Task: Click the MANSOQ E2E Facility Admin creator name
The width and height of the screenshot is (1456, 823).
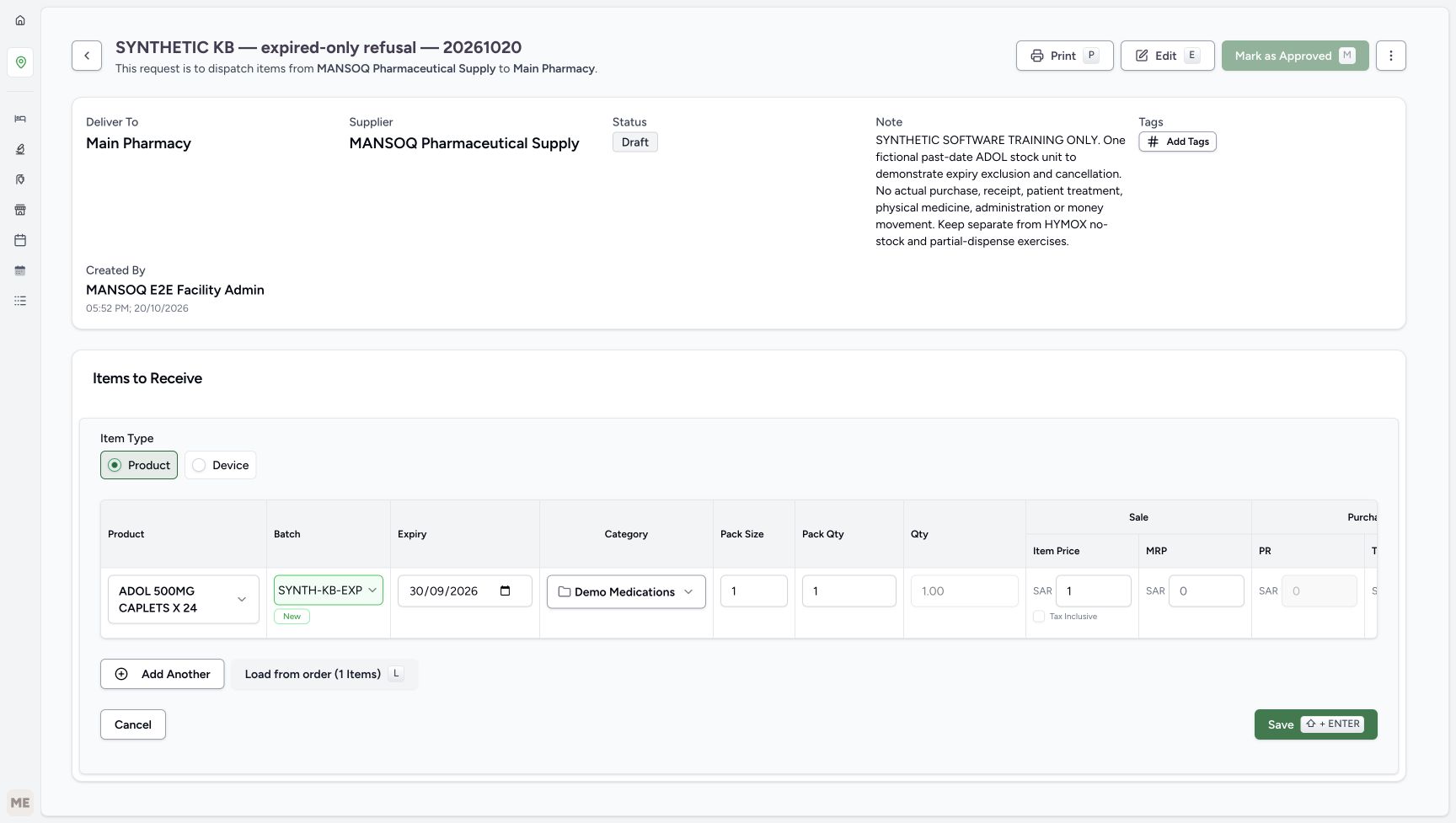Action: coord(175,290)
